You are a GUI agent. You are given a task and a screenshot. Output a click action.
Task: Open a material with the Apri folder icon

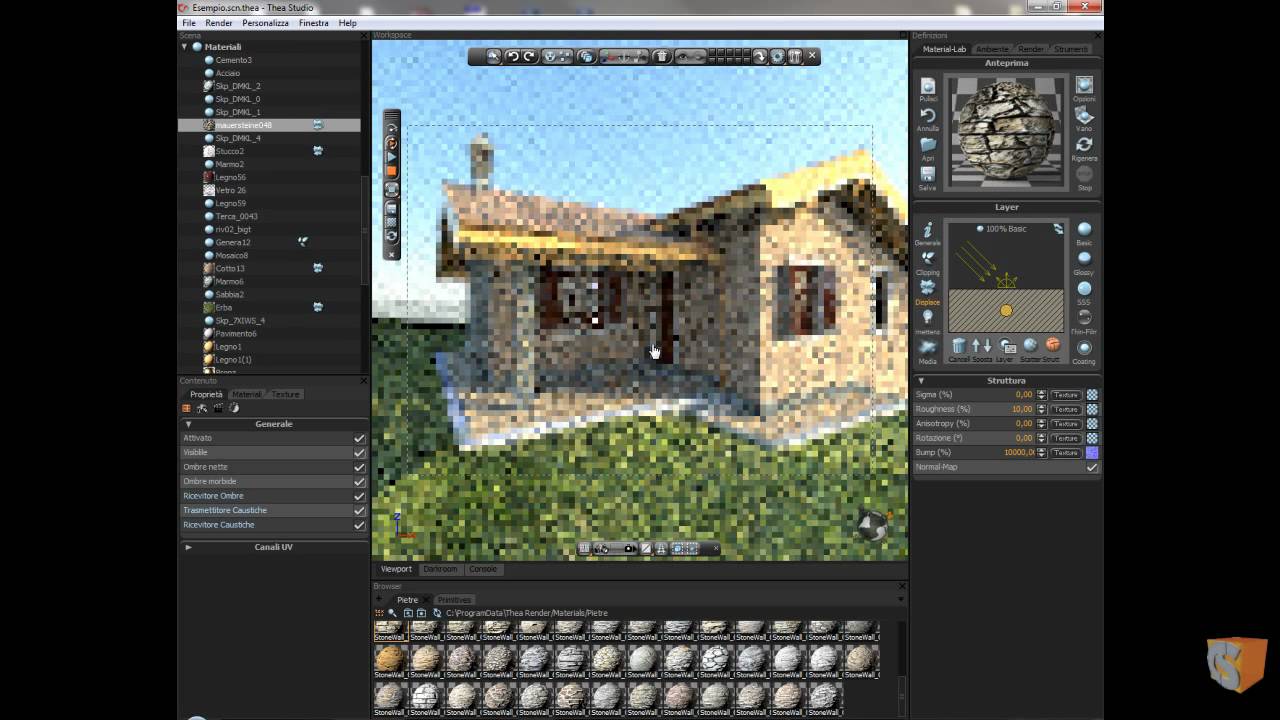928,145
